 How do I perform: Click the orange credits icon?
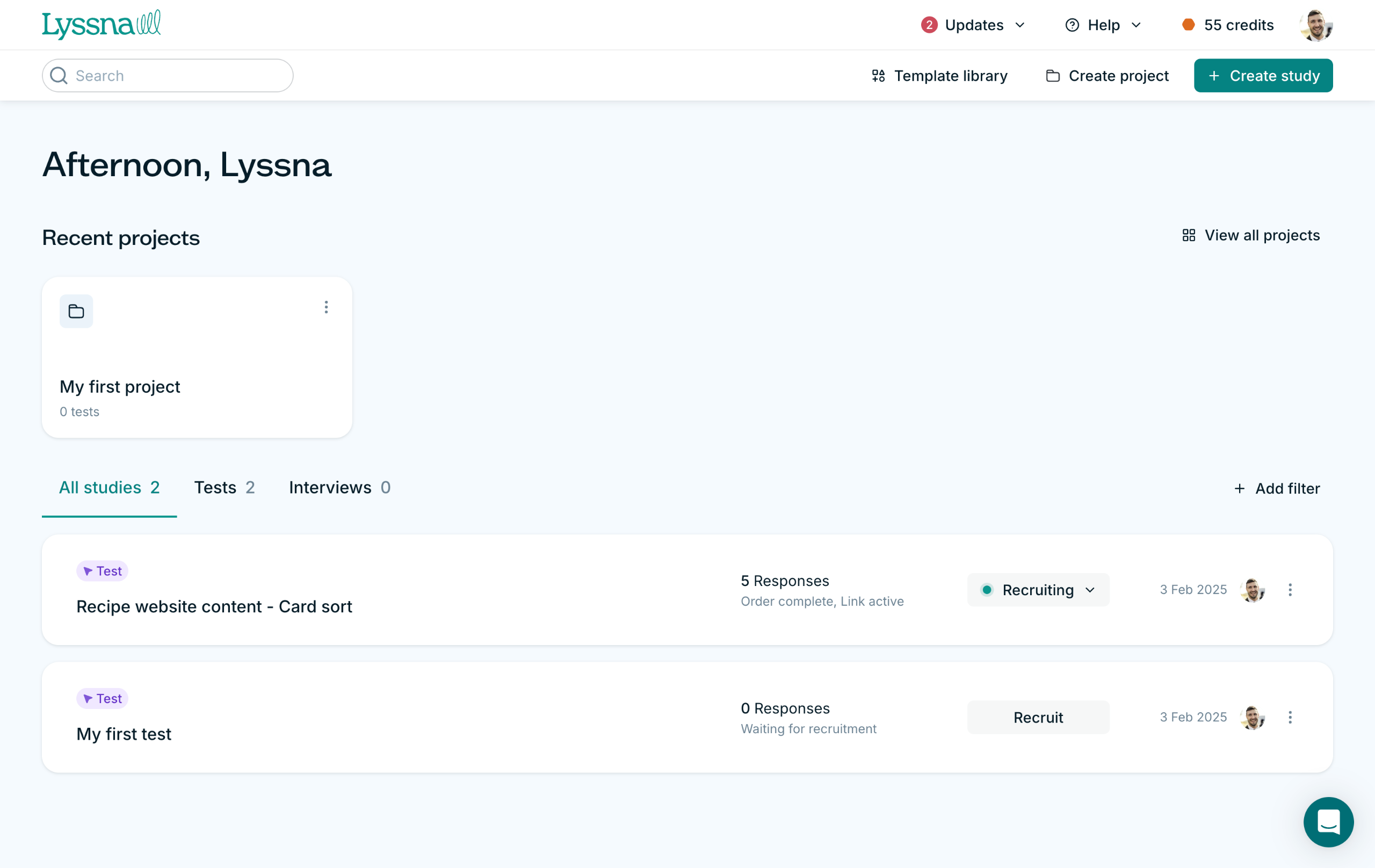click(x=1188, y=25)
